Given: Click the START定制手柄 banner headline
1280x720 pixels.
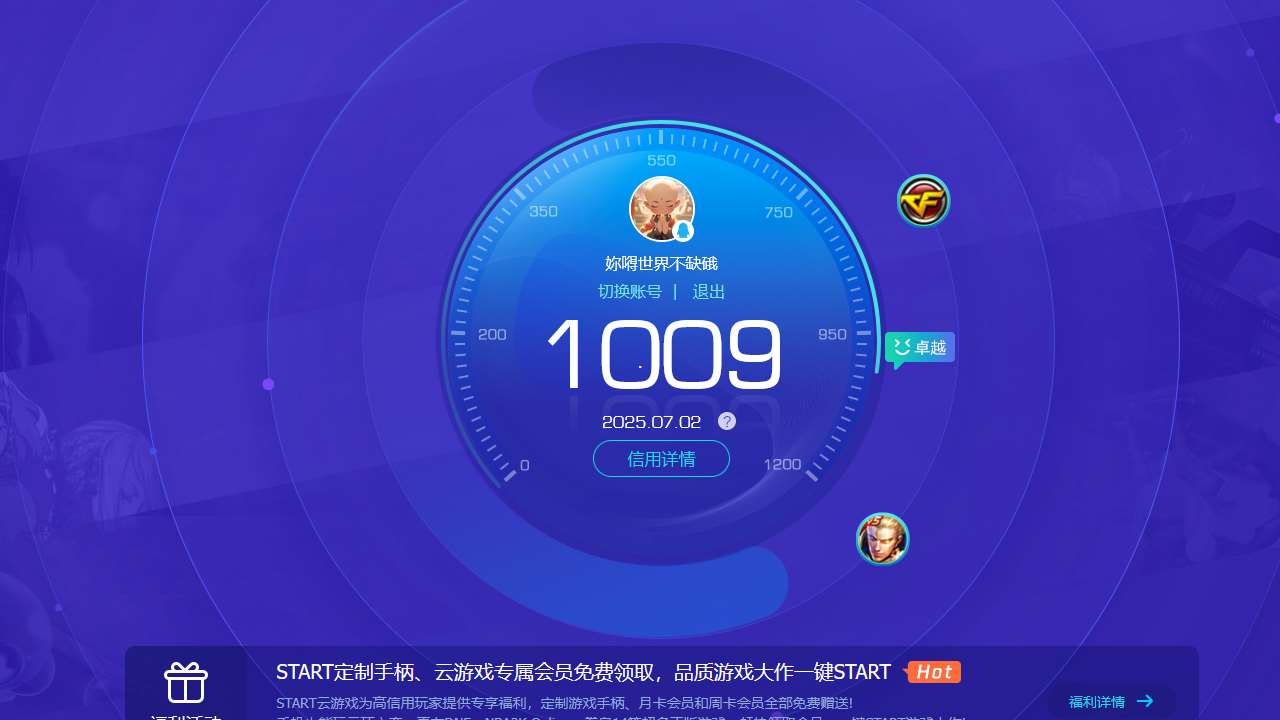Looking at the screenshot, I should pos(583,672).
